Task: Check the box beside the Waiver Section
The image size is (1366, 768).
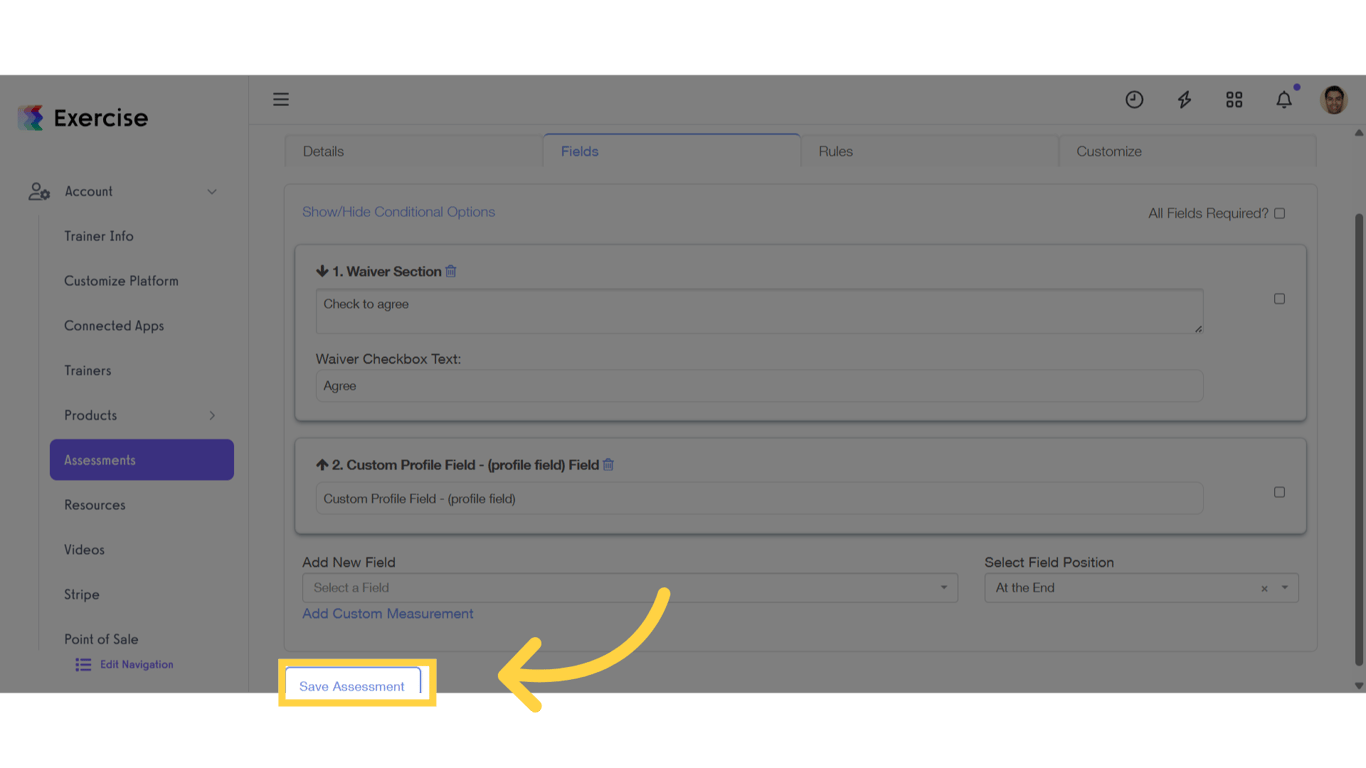Action: coord(1280,298)
